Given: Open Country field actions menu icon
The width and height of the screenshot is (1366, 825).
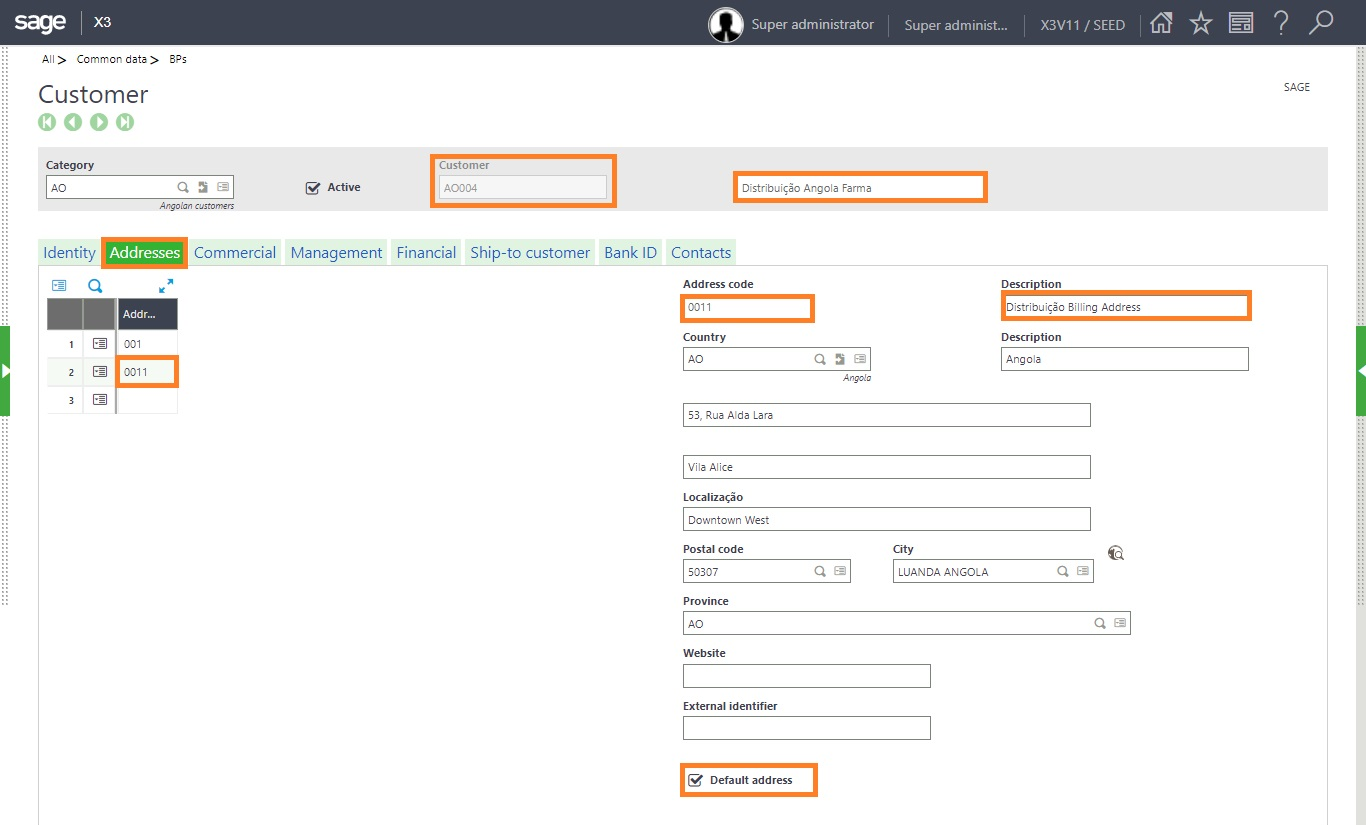Looking at the screenshot, I should [860, 359].
